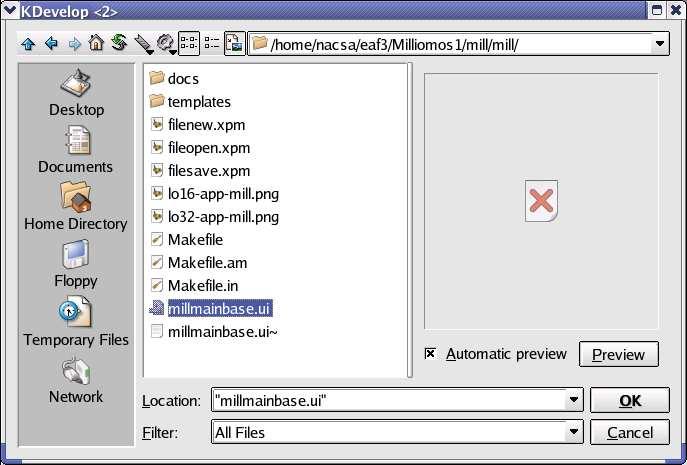Select the Makefile entry
This screenshot has height=465, width=687.
pyautogui.click(x=186, y=240)
